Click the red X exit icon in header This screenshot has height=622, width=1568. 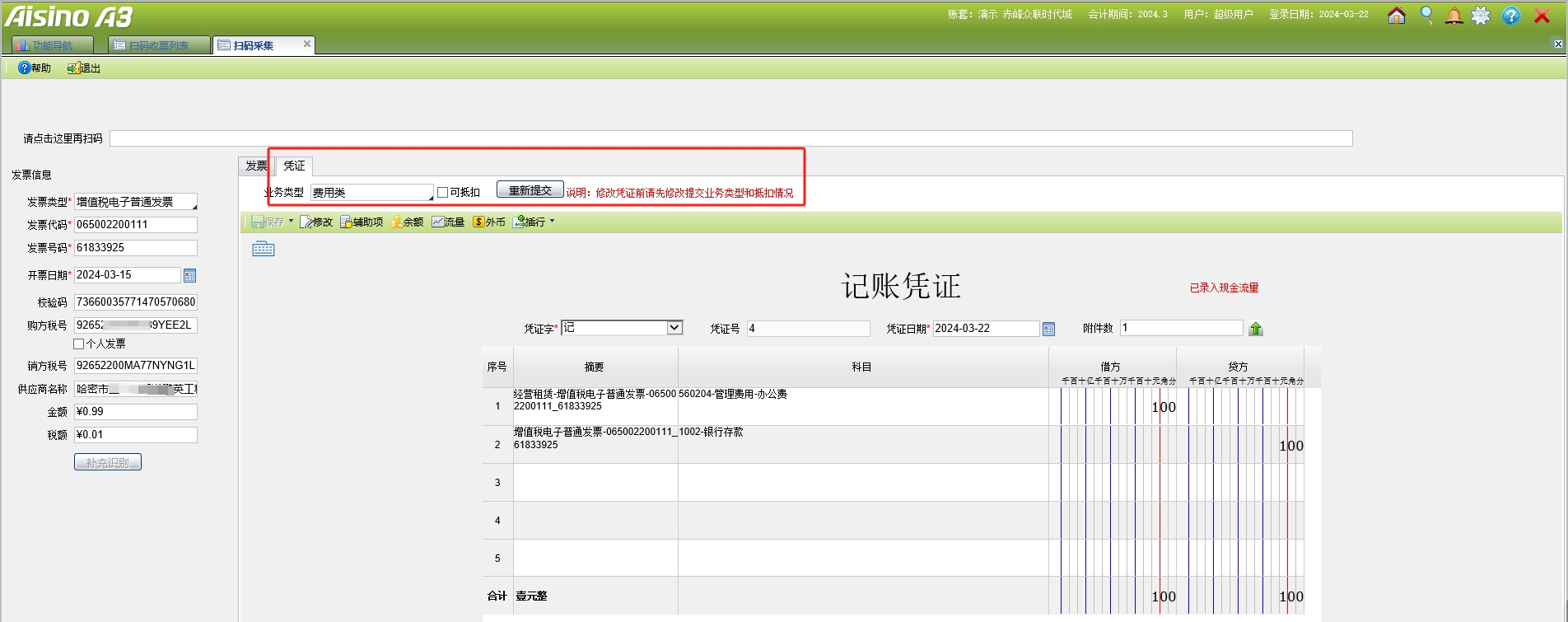[x=1542, y=16]
